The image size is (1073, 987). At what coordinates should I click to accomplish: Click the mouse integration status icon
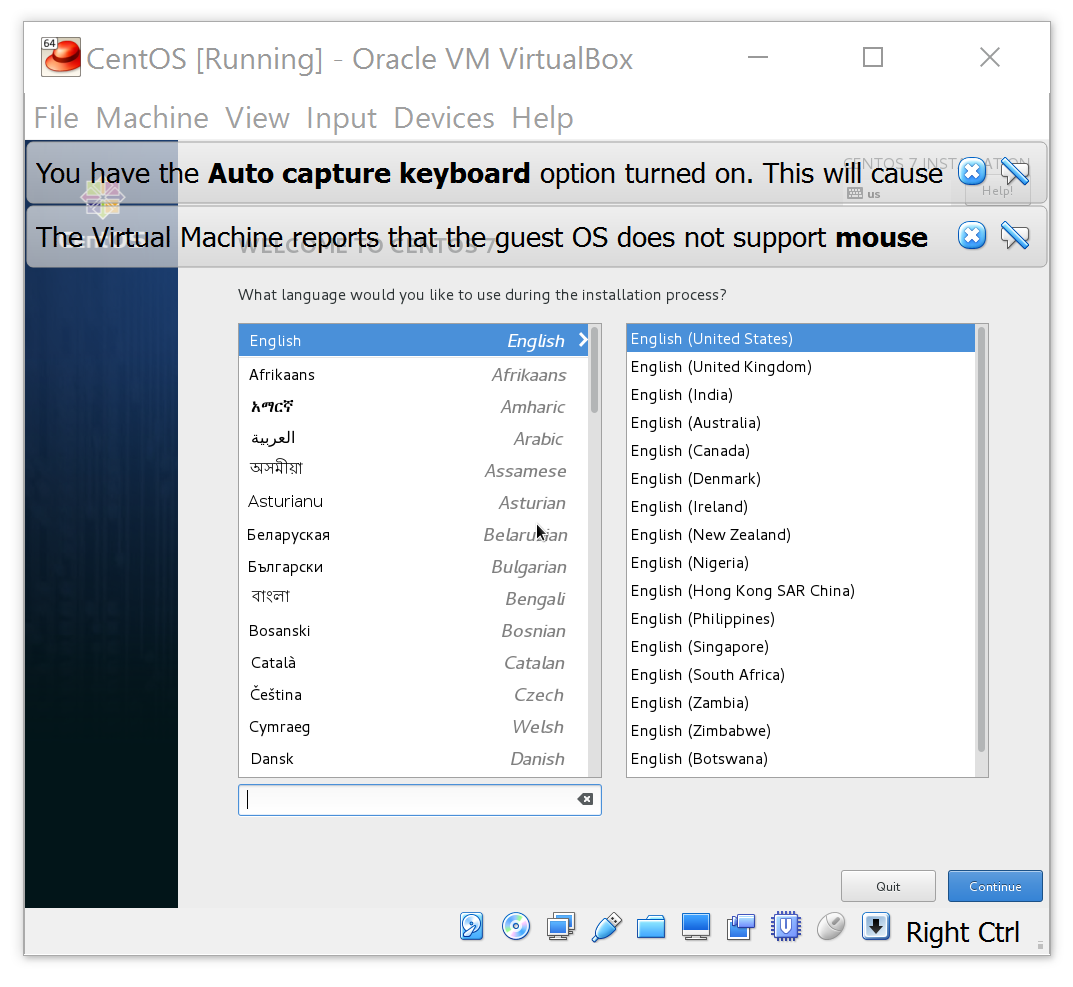click(x=830, y=927)
